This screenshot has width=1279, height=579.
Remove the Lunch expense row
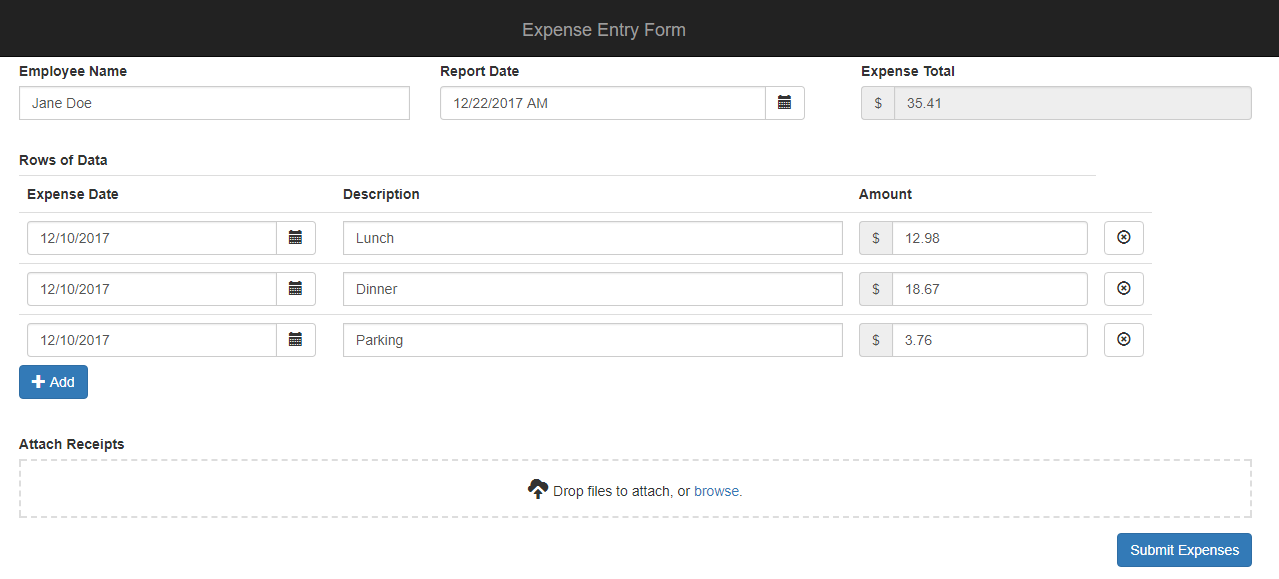(x=1123, y=238)
